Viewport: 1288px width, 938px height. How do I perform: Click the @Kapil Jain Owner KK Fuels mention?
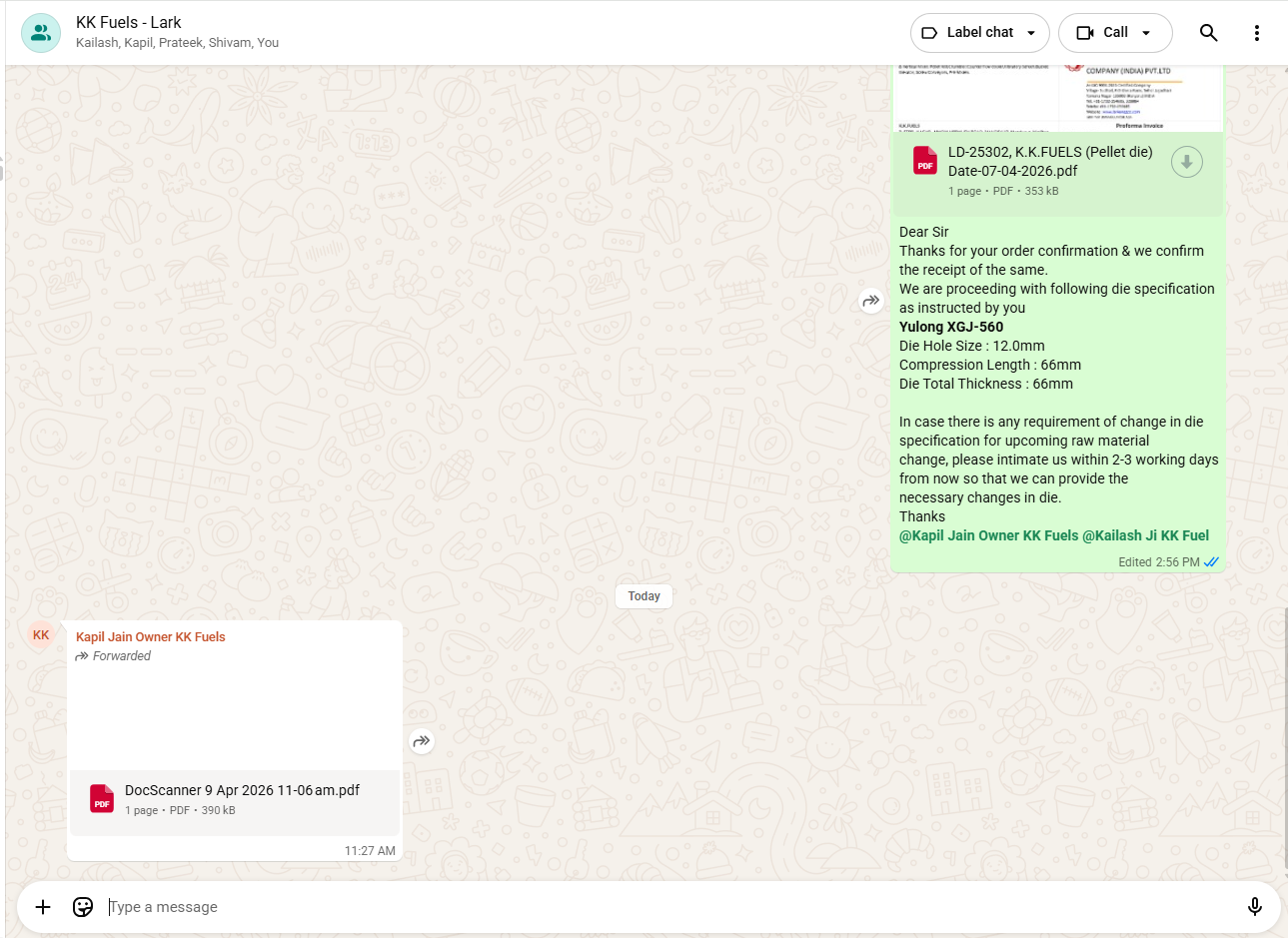point(988,535)
